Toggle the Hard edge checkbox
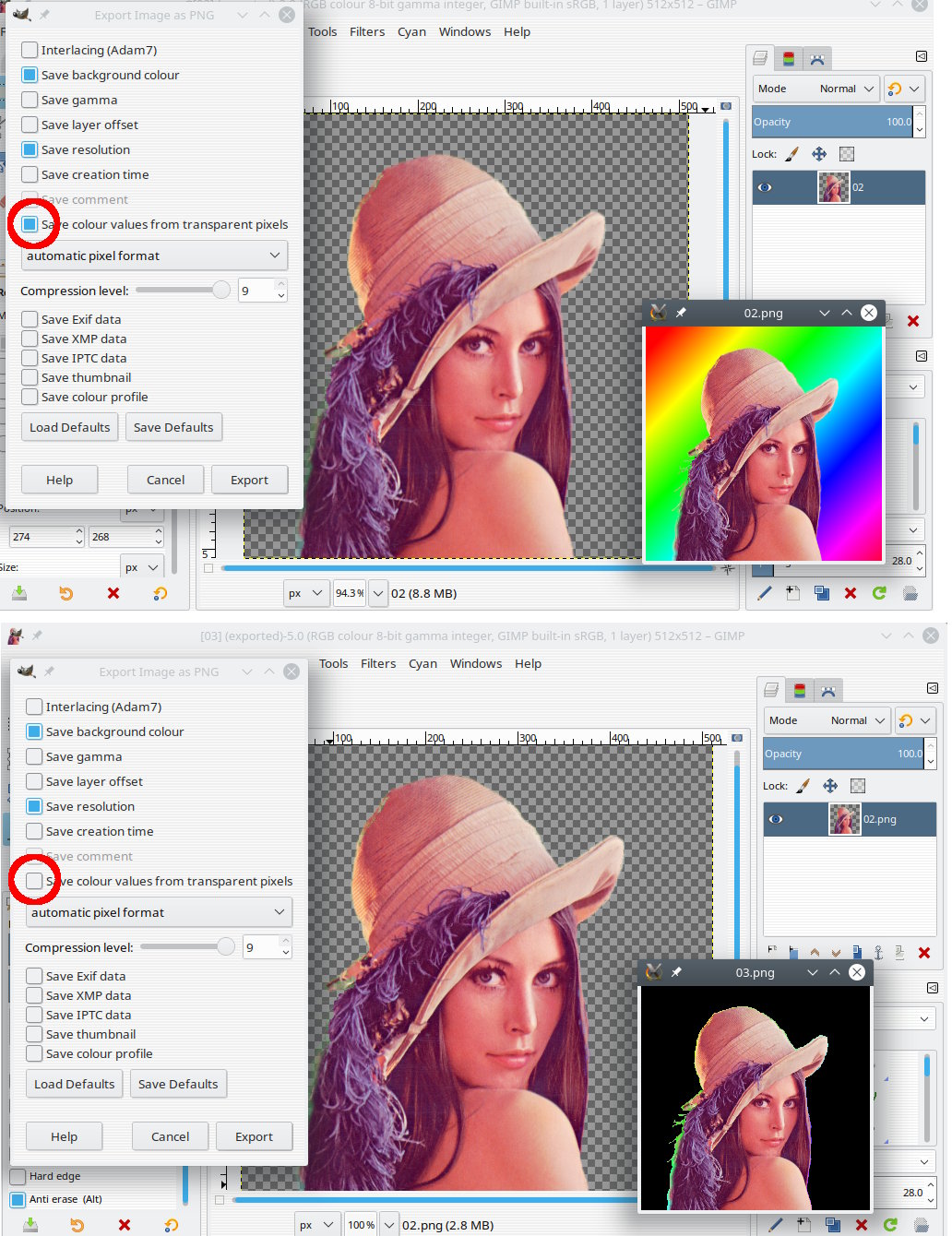The width and height of the screenshot is (952, 1236). coord(18,1176)
